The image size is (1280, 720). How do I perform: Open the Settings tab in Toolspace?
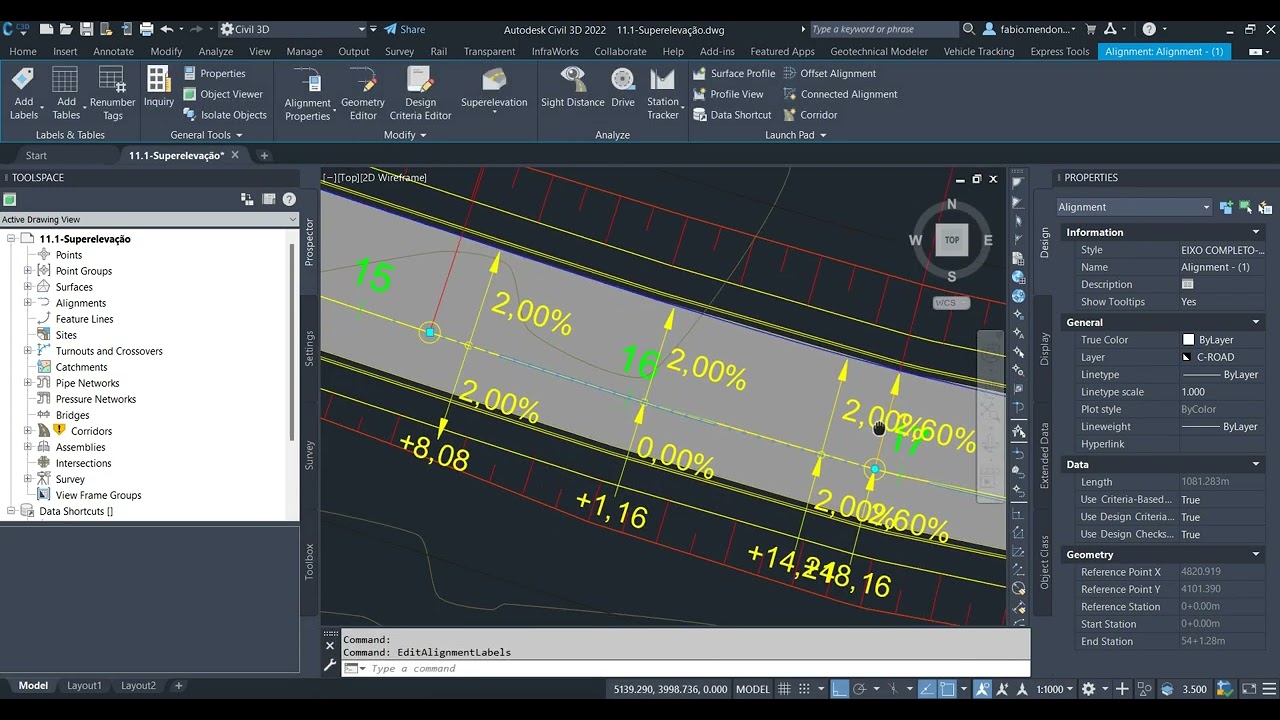pos(309,348)
